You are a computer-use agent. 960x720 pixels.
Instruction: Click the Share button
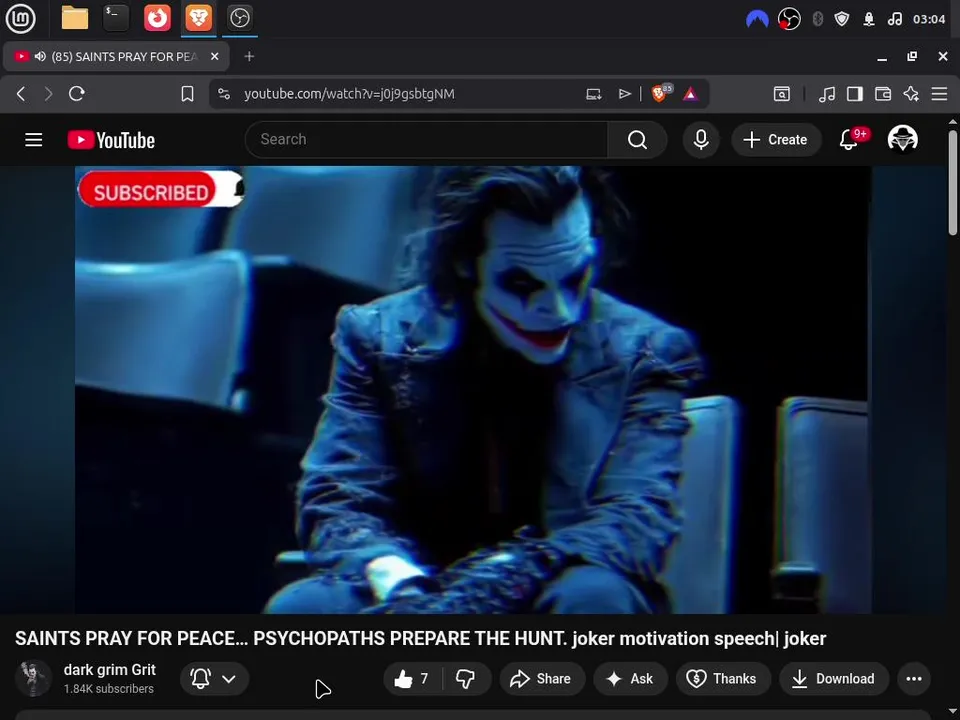click(x=542, y=678)
